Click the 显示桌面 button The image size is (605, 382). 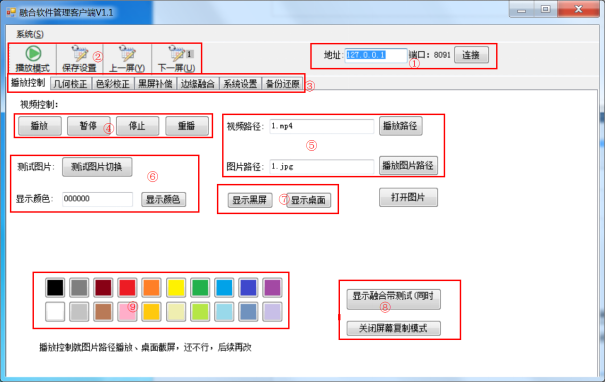click(308, 200)
